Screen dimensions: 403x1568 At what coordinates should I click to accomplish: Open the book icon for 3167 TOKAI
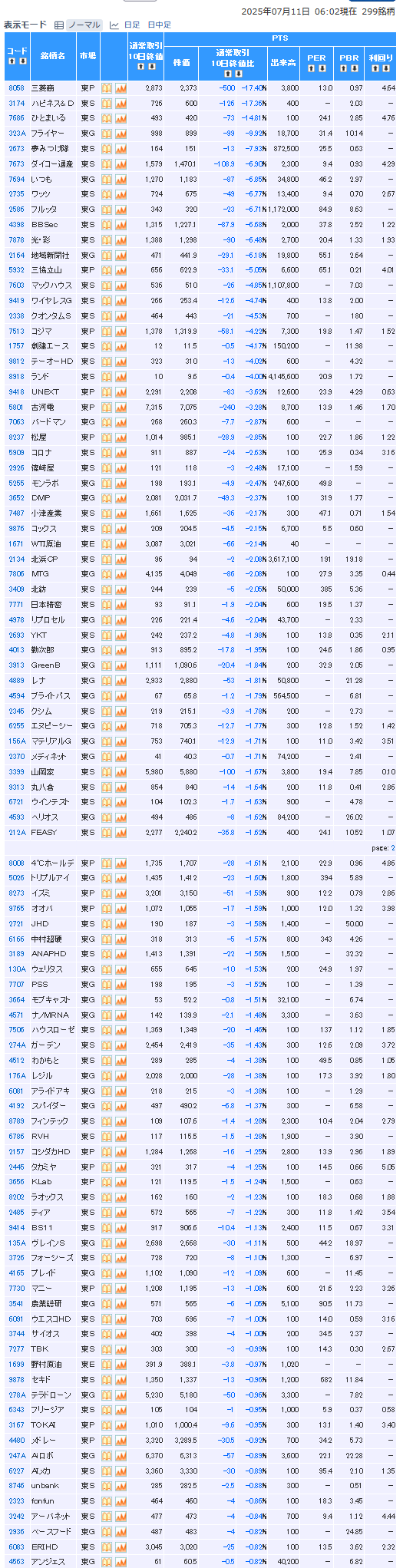[107, 1425]
